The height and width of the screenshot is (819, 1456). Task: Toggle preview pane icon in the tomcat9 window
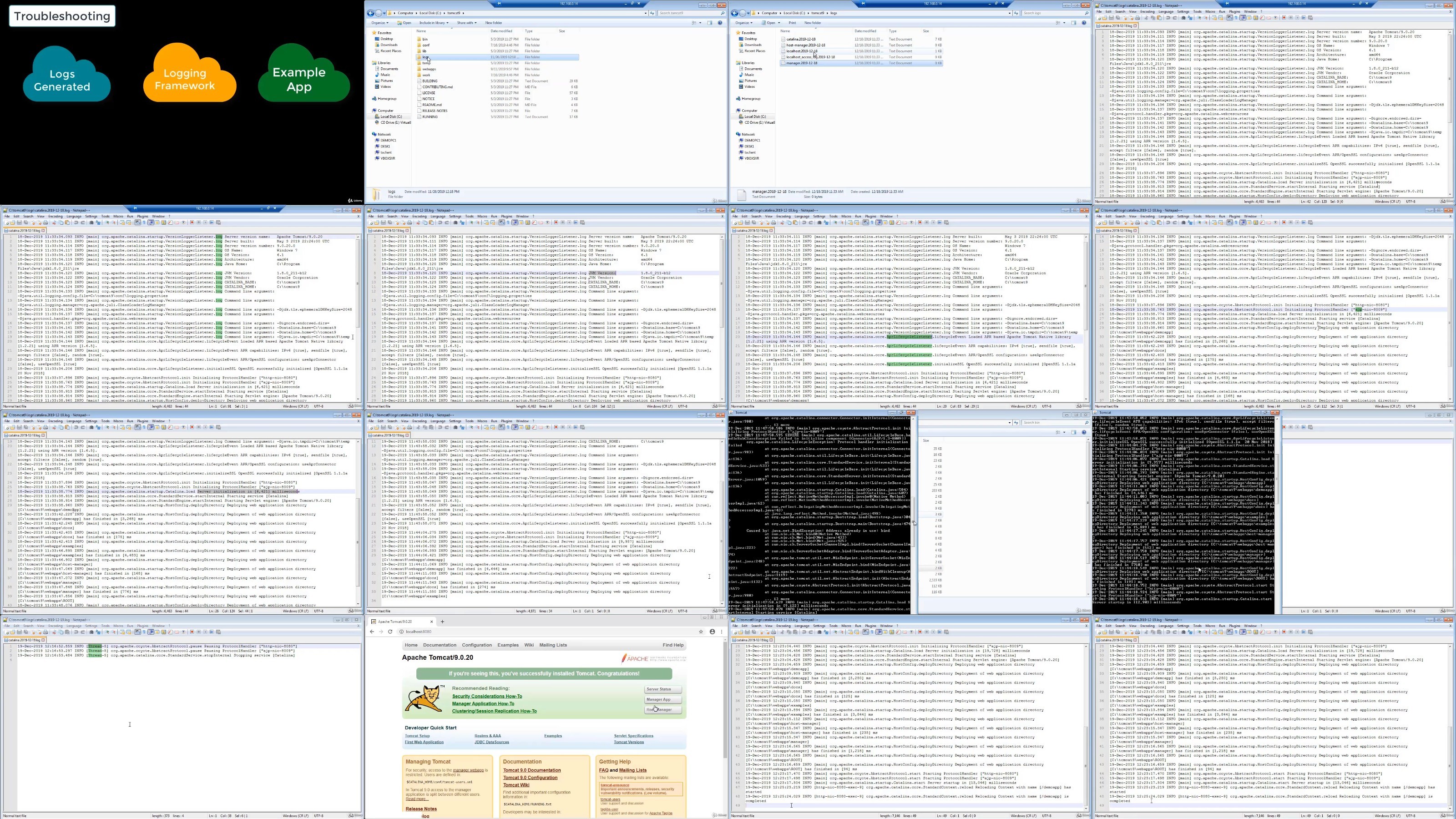pos(710,23)
